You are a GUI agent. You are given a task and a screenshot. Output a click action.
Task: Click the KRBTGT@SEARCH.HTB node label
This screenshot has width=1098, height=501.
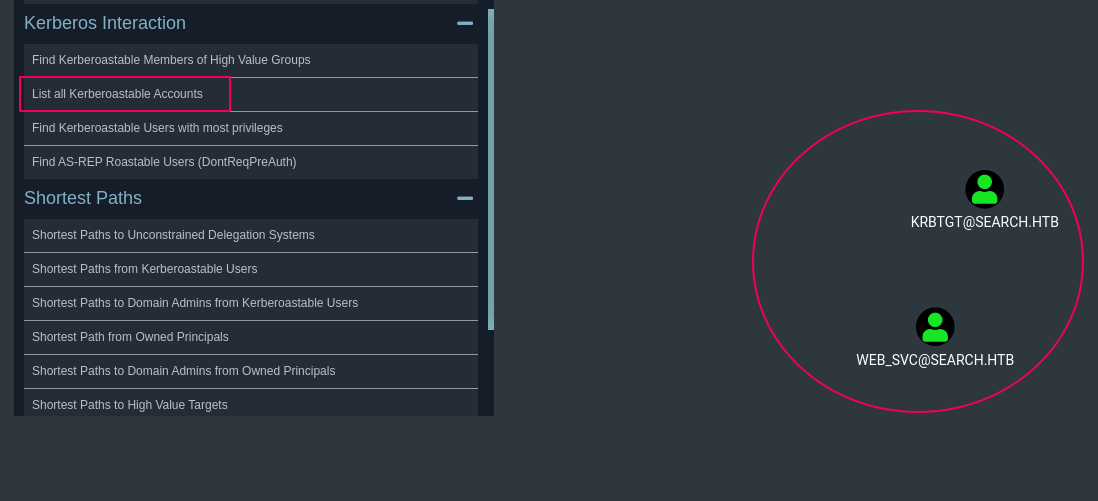coord(984,222)
